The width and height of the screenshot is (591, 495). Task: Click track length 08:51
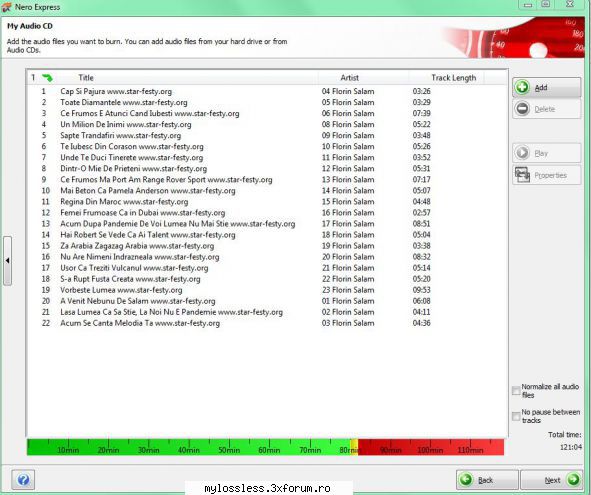(421, 224)
